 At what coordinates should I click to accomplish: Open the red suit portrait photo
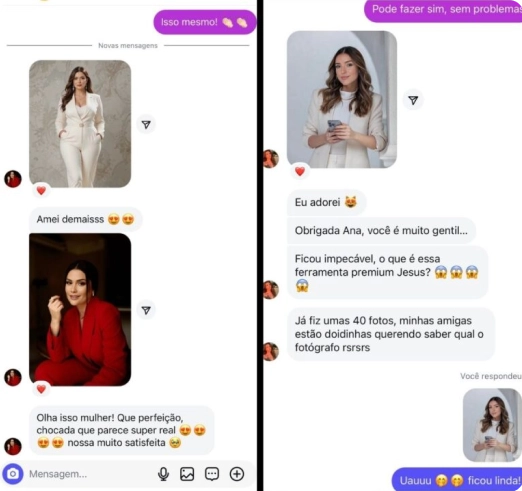point(80,310)
